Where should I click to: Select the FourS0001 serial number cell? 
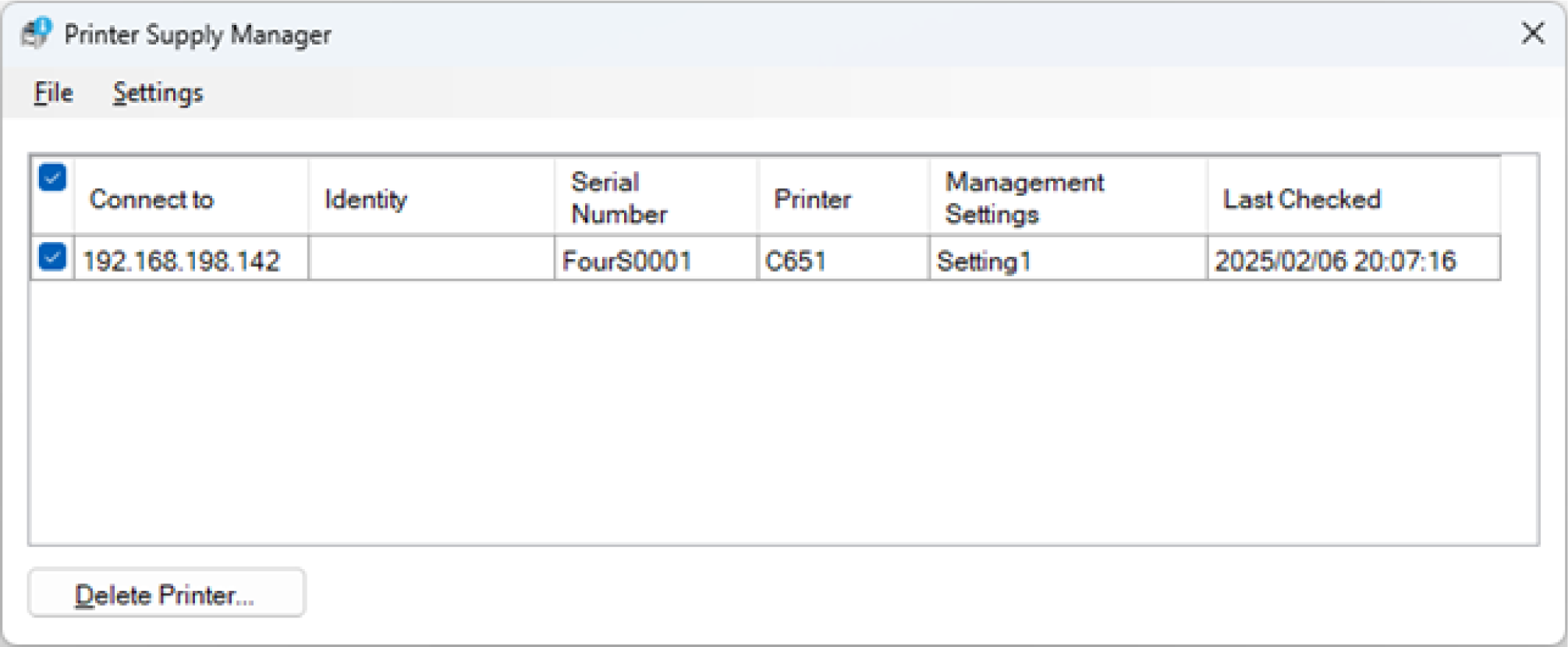(627, 261)
